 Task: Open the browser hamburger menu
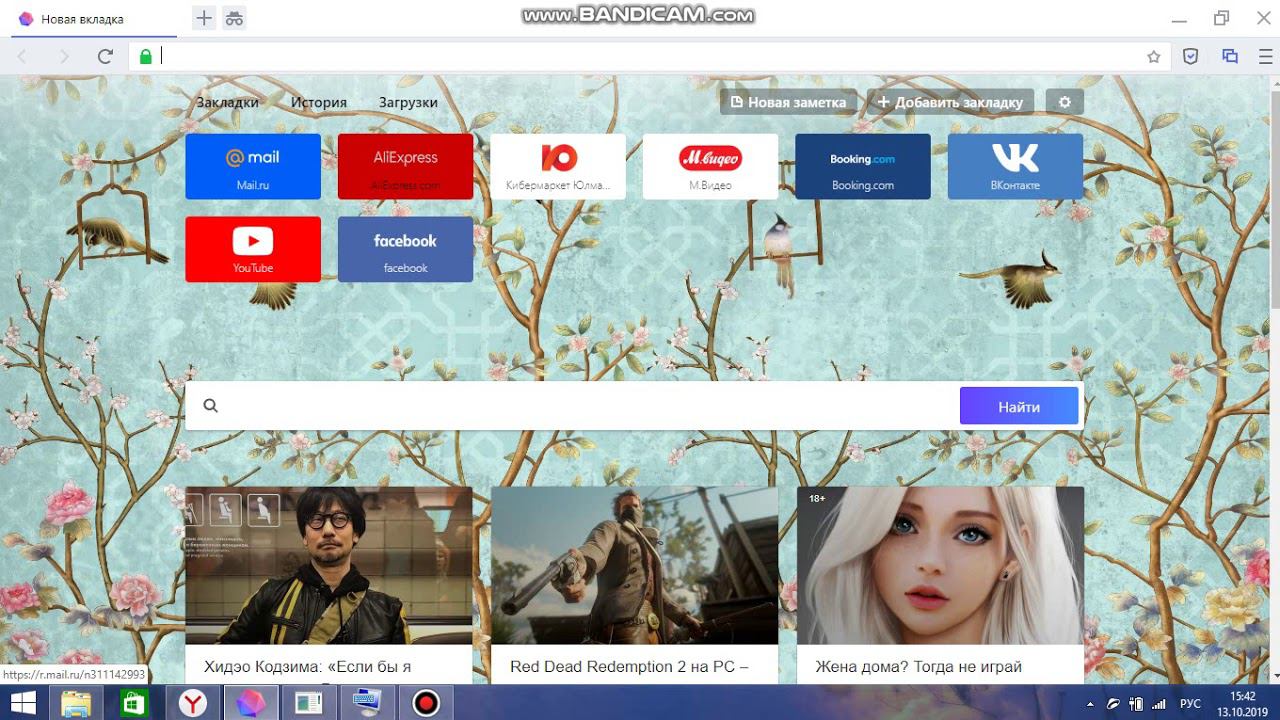tap(1266, 57)
